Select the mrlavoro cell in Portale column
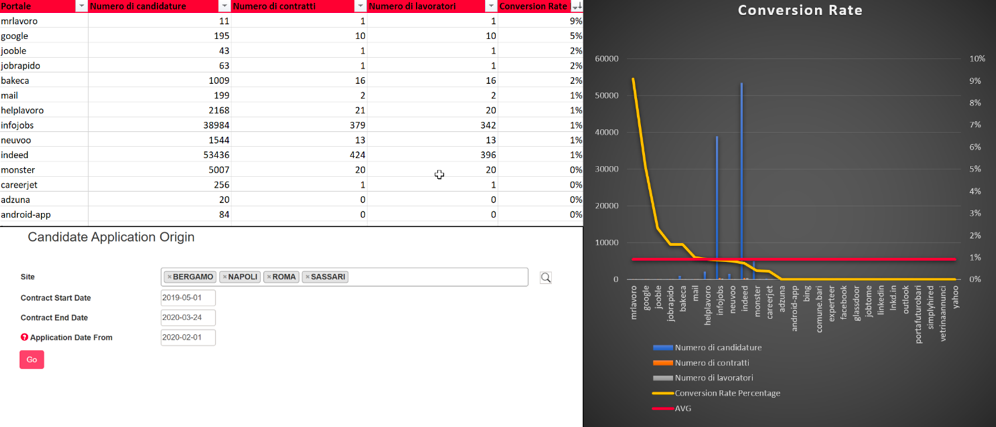 click(x=44, y=21)
